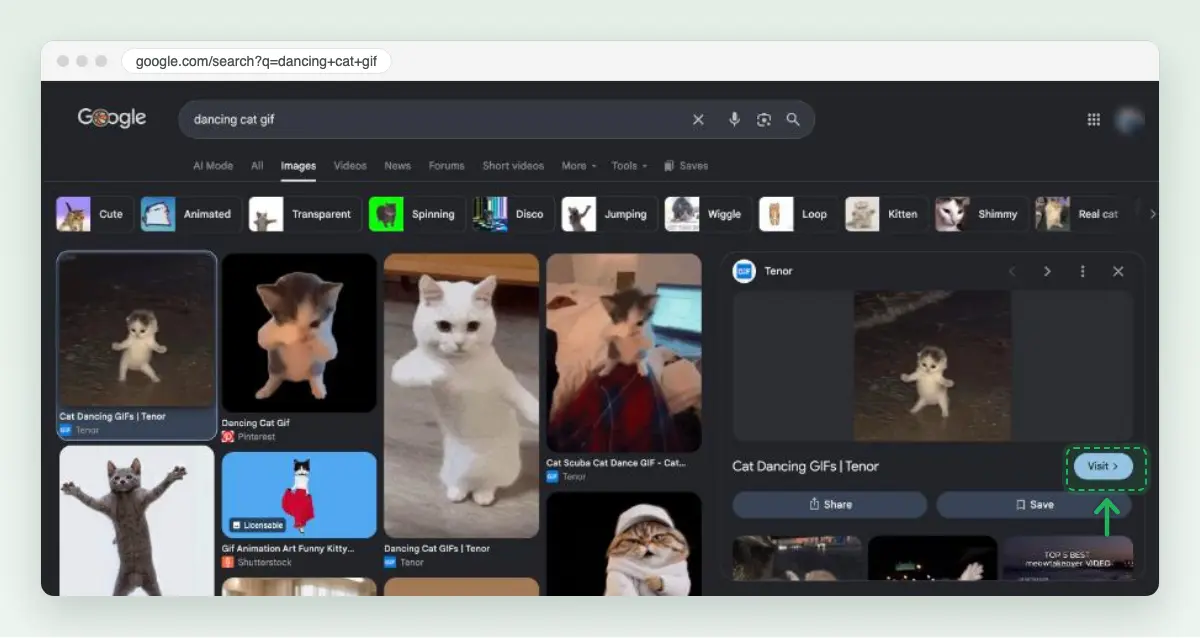Click the Licensable badge on the Shutterstock image
This screenshot has width=1200, height=638.
click(x=258, y=525)
